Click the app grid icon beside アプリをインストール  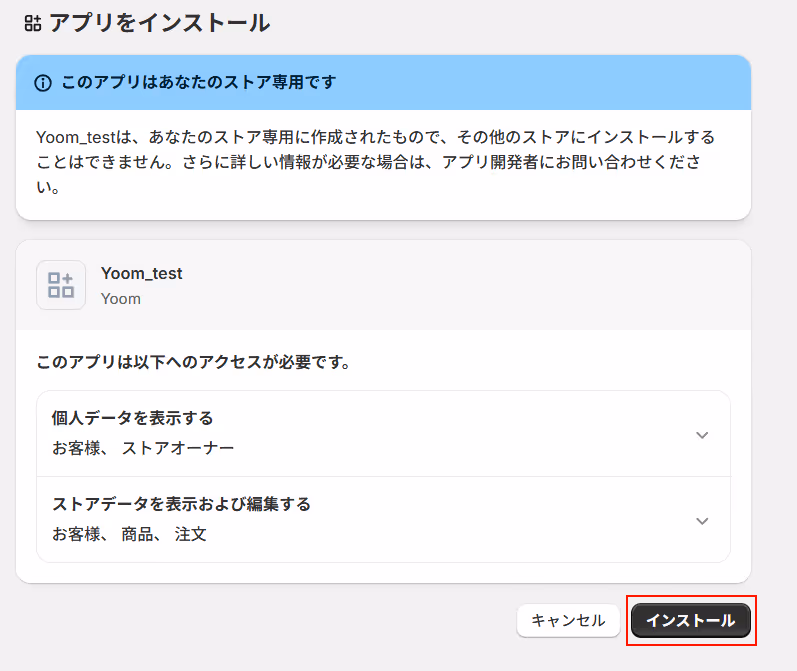tap(33, 23)
